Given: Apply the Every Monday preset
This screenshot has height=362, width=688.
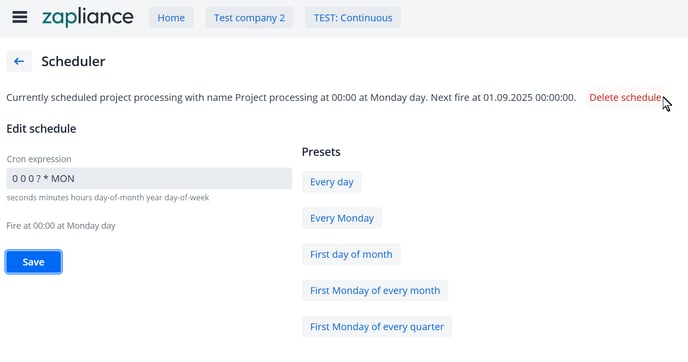Looking at the screenshot, I should tap(342, 218).
